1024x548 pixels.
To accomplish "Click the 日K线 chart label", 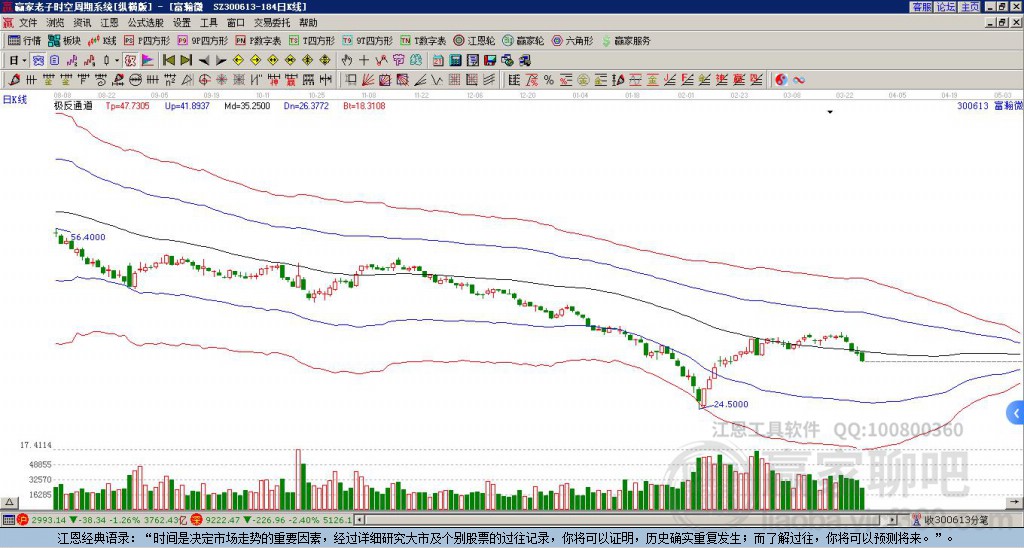I will tap(15, 100).
